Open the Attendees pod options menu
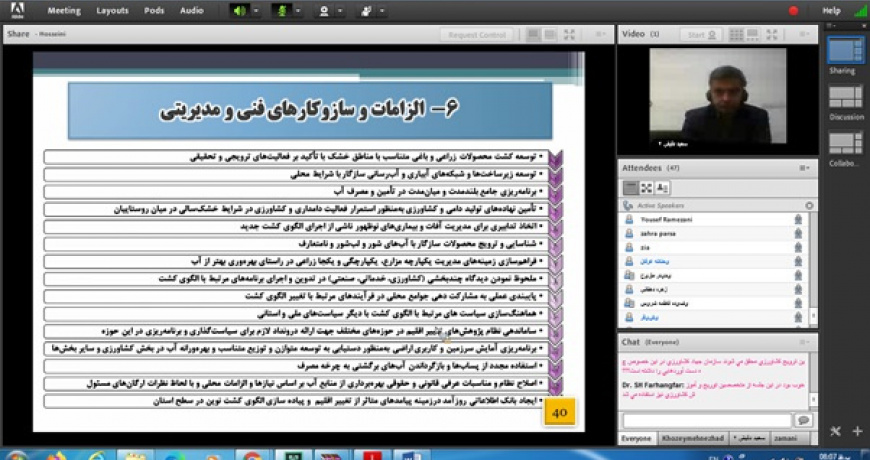The width and height of the screenshot is (870, 460). point(805,168)
